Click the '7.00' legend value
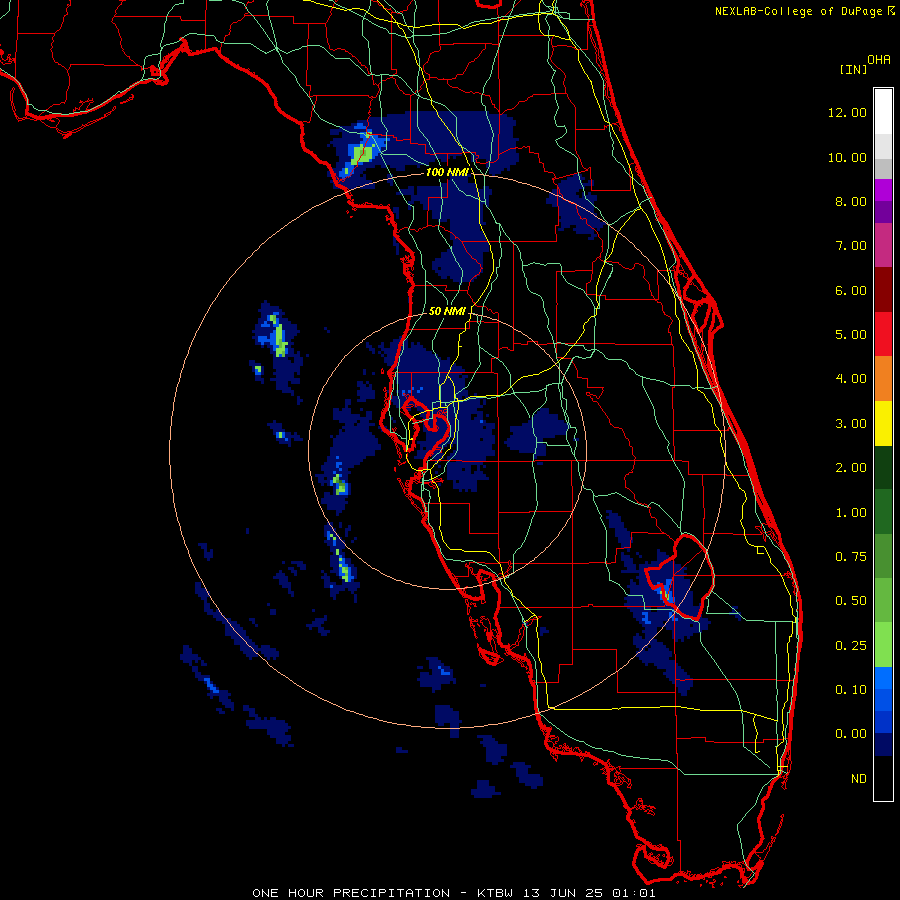 click(x=851, y=246)
